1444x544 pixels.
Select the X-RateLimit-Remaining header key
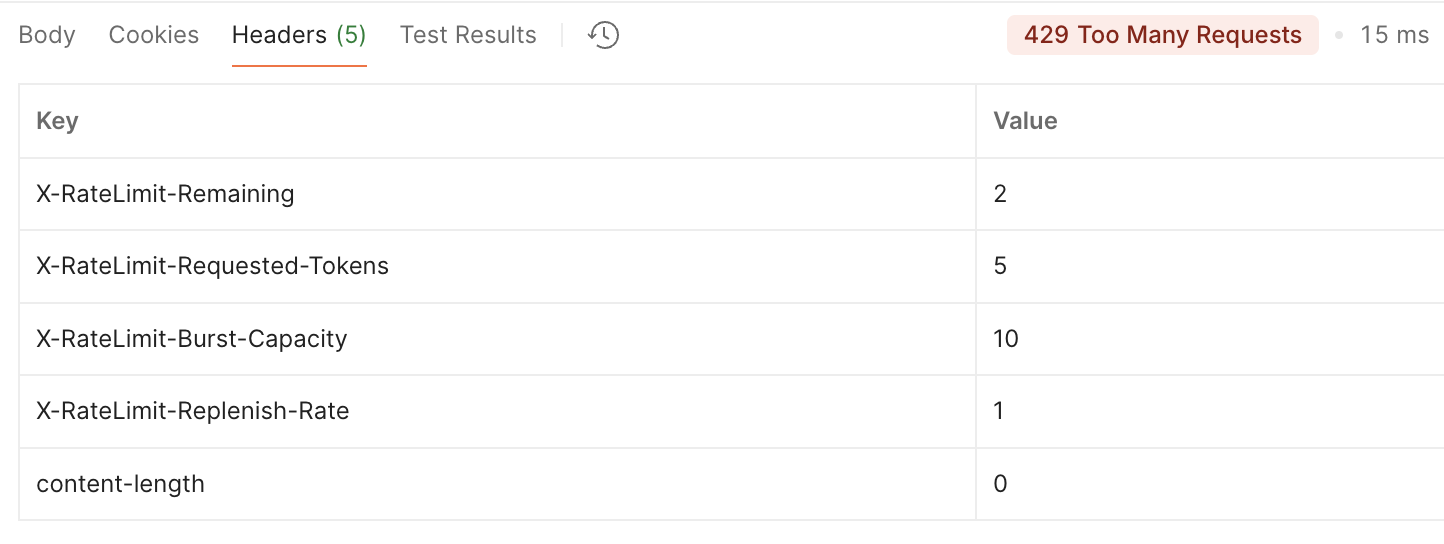coord(165,194)
